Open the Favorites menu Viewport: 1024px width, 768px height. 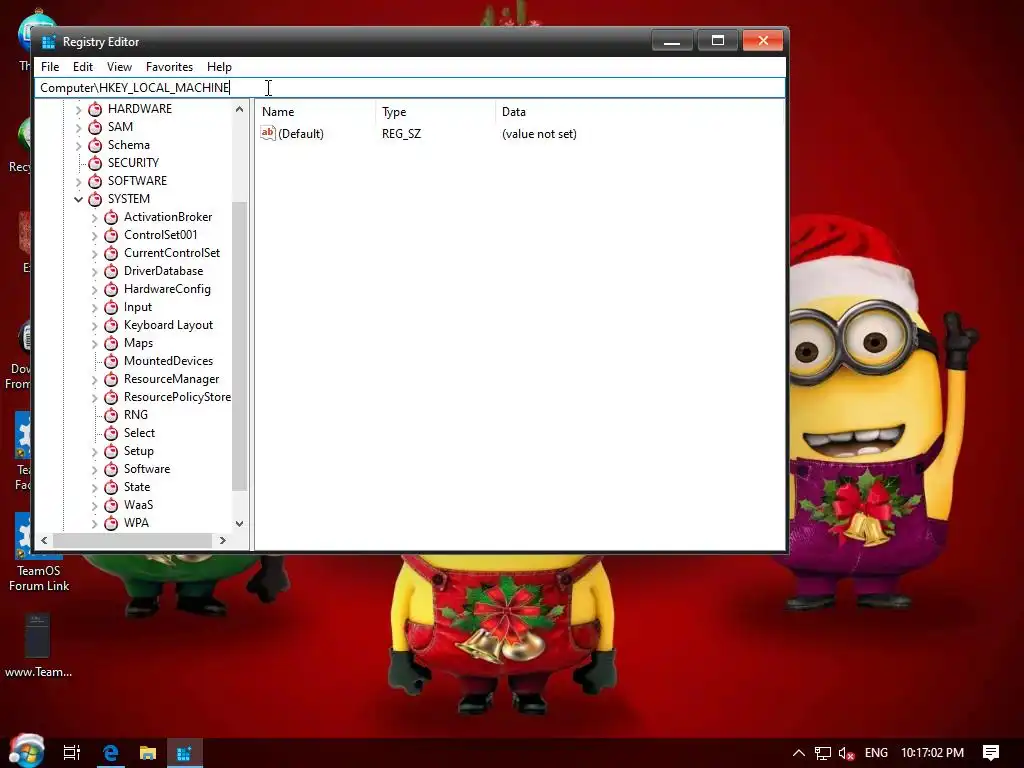pos(169,67)
